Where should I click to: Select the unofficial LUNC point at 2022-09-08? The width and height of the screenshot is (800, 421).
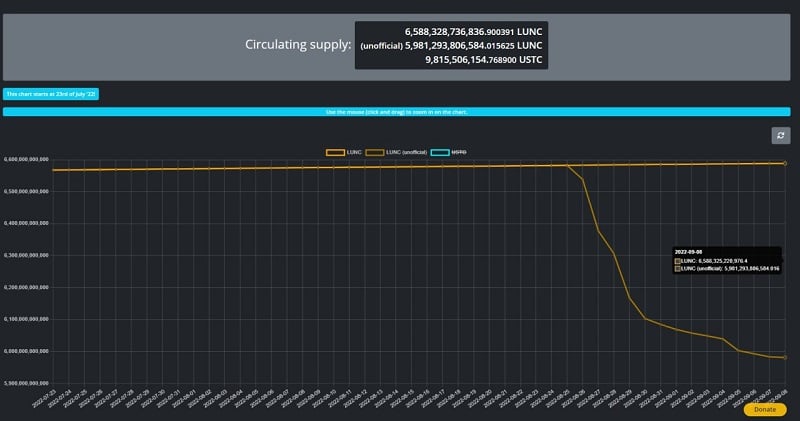pos(785,358)
